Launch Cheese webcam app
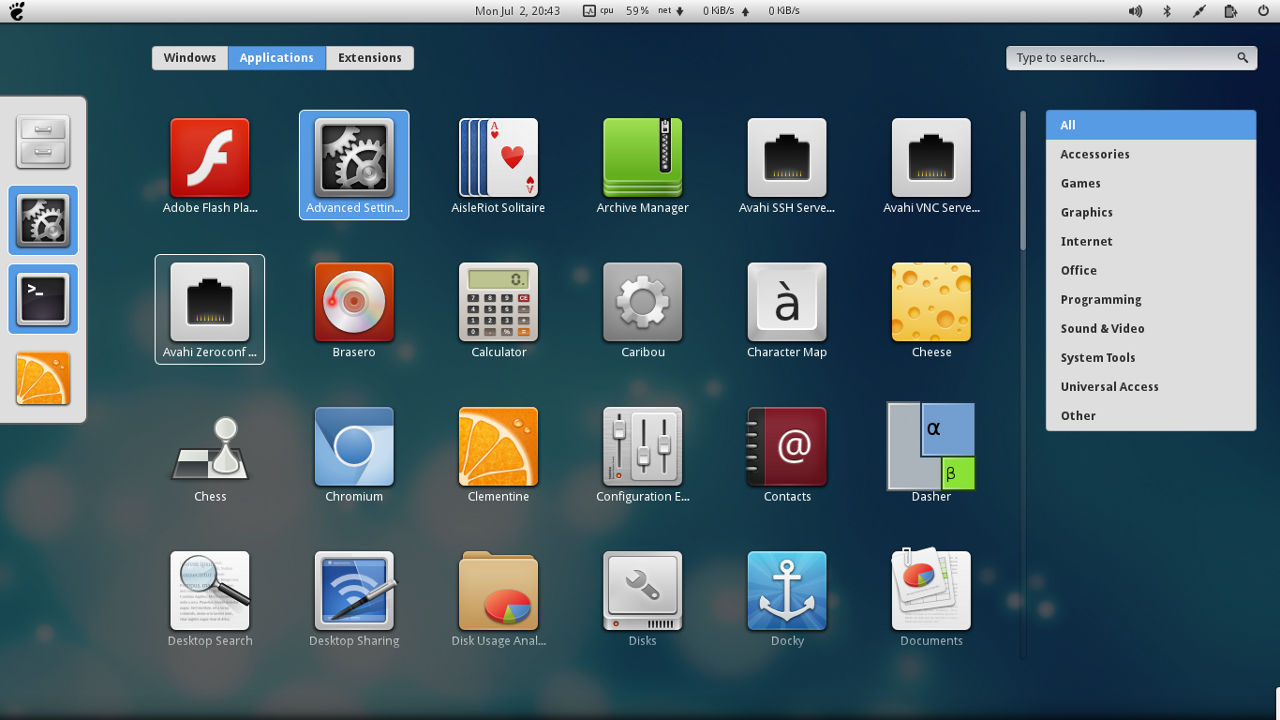 931,309
